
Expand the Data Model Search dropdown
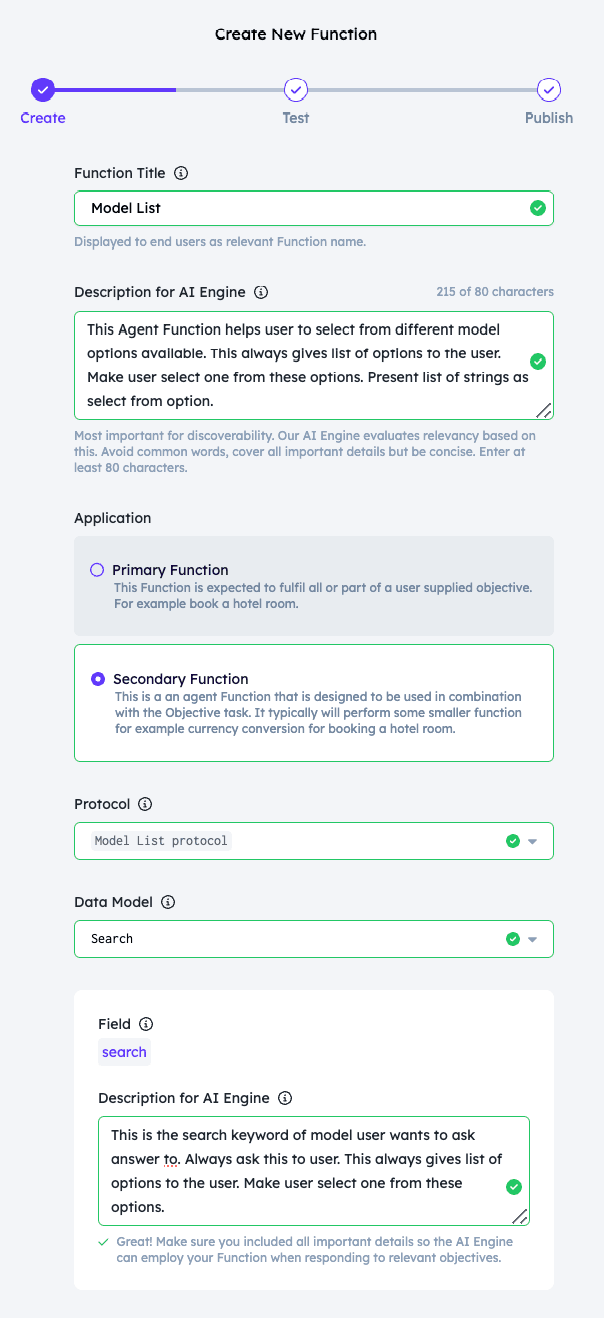point(314,939)
